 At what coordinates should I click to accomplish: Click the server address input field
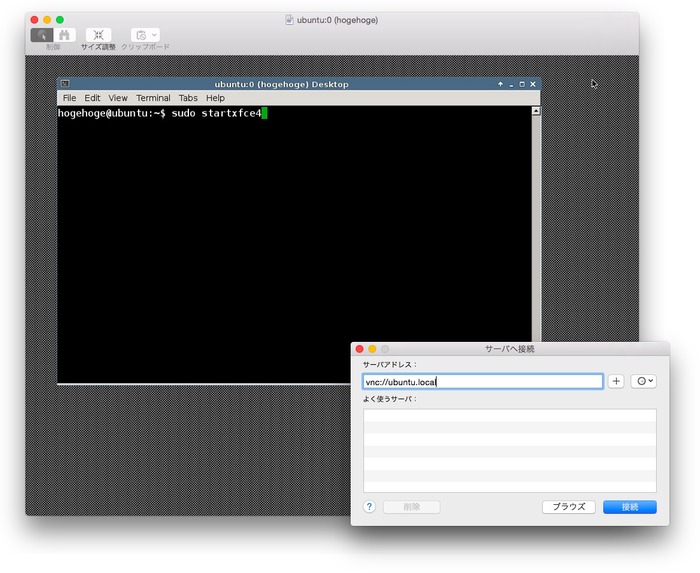click(483, 382)
